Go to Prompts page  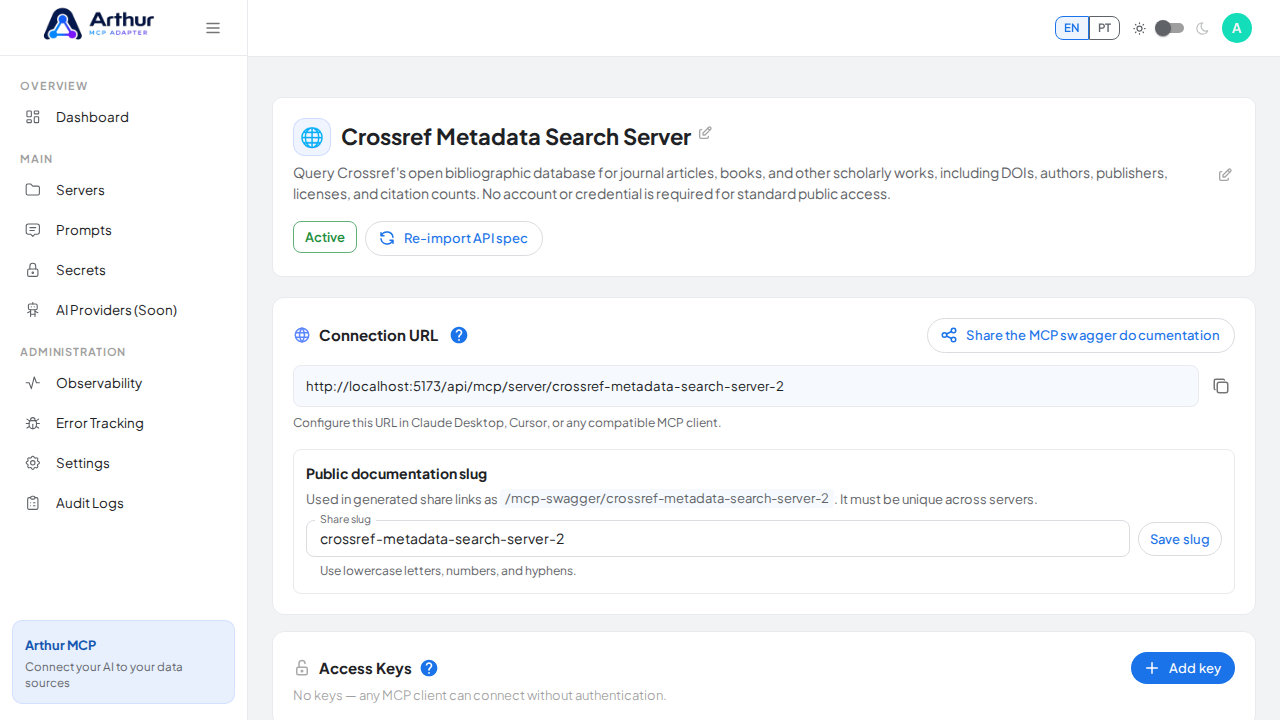tap(124, 230)
